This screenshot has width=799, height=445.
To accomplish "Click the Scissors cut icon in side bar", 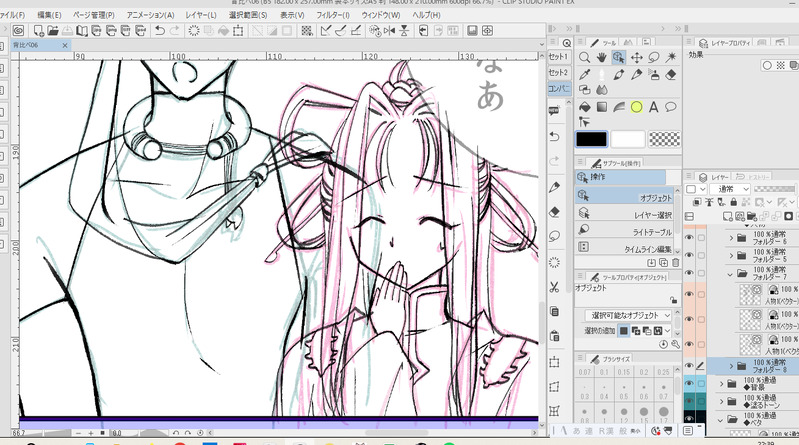I will [x=554, y=287].
